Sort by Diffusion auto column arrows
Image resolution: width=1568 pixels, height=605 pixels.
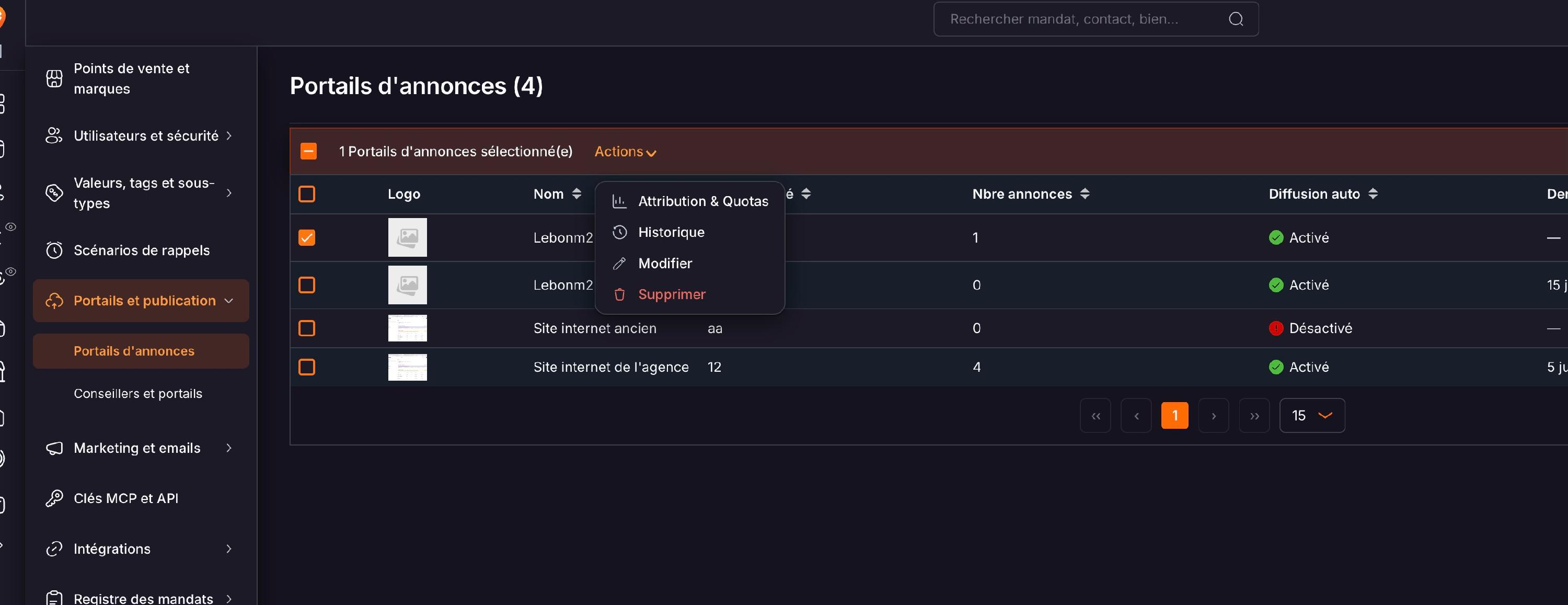coord(1373,194)
